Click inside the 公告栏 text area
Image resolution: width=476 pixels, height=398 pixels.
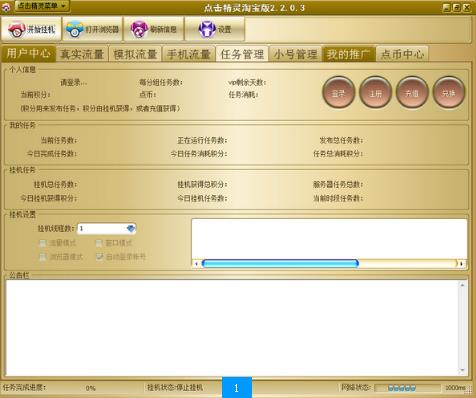click(232, 328)
